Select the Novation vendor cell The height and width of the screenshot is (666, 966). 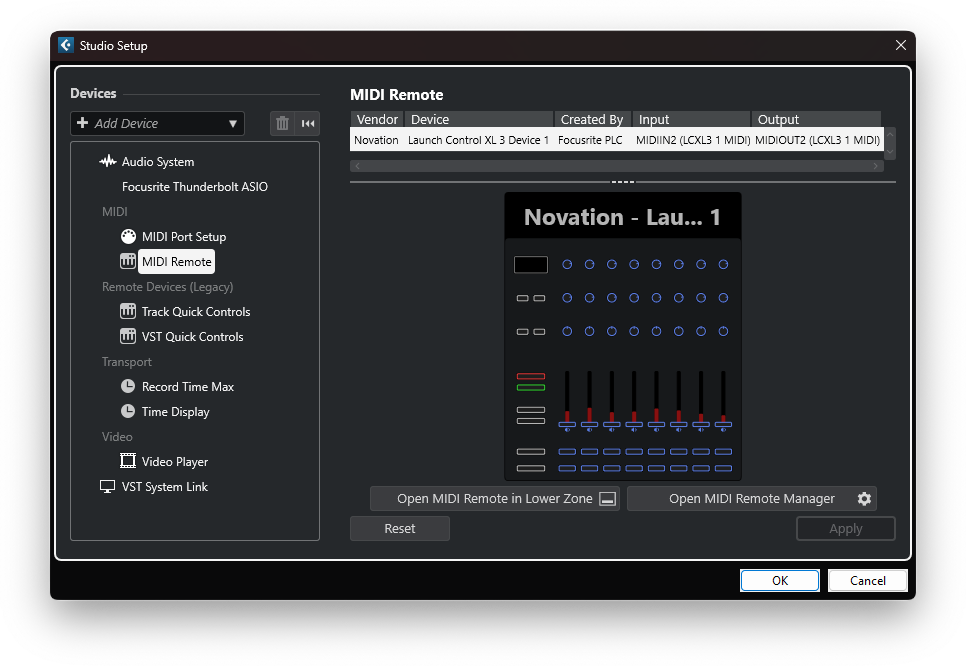coord(376,140)
